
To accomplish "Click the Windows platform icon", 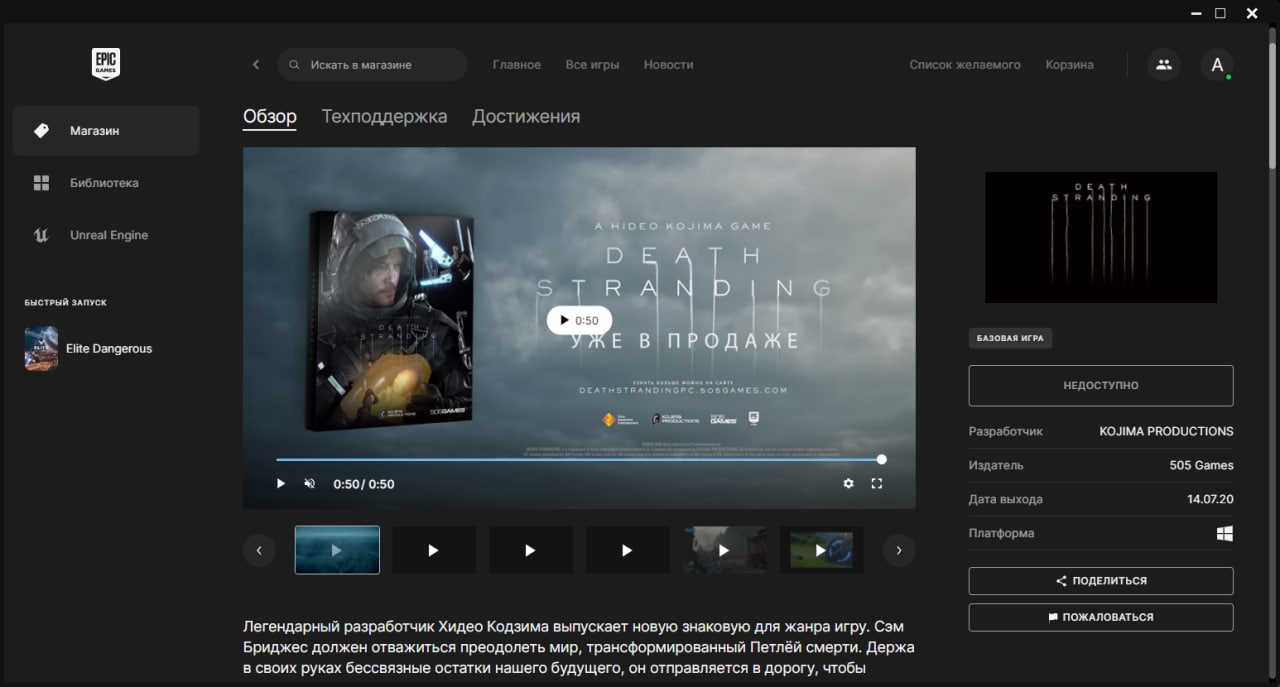I will [x=1225, y=533].
